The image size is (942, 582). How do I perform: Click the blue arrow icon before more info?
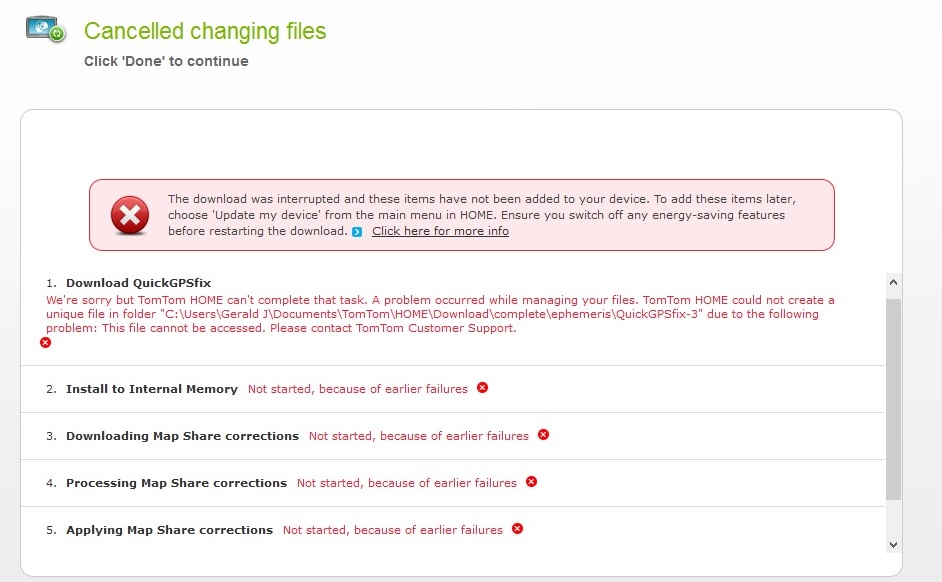click(357, 232)
